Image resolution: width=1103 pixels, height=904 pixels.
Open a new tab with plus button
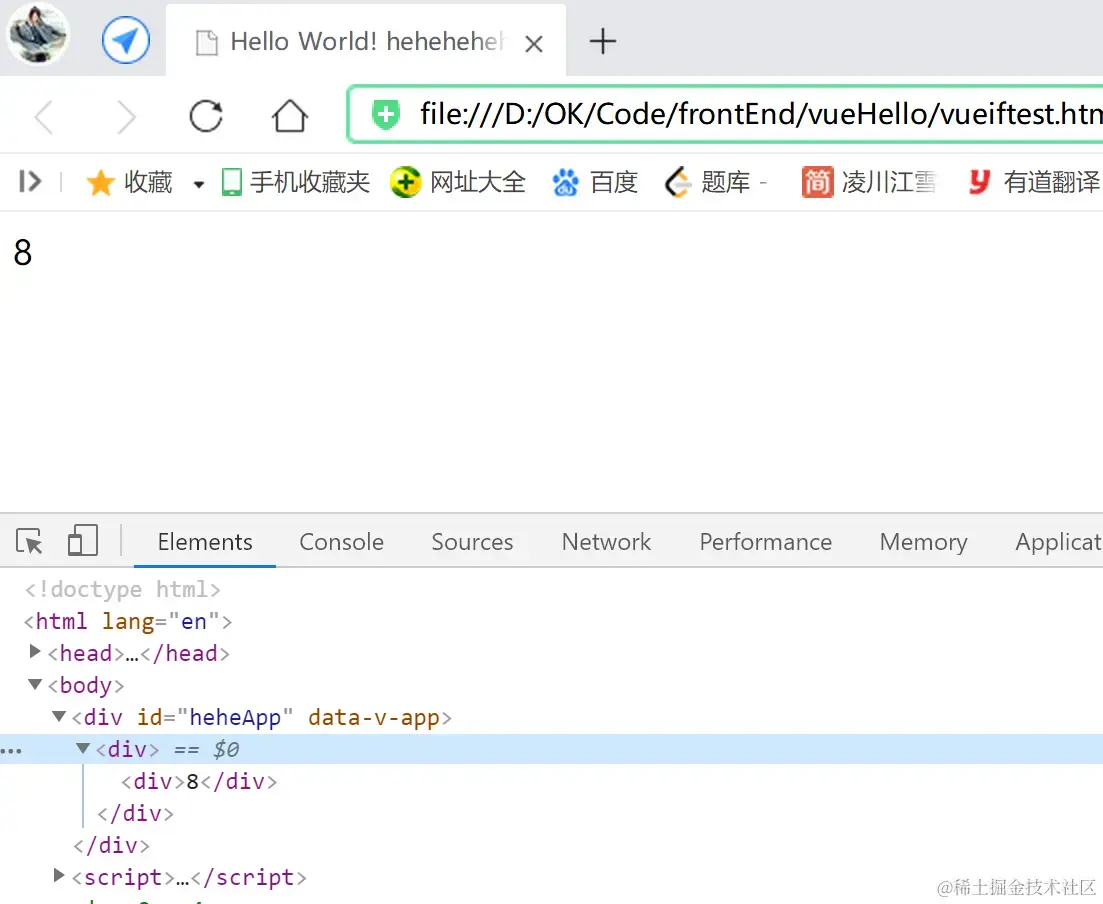pyautogui.click(x=602, y=42)
